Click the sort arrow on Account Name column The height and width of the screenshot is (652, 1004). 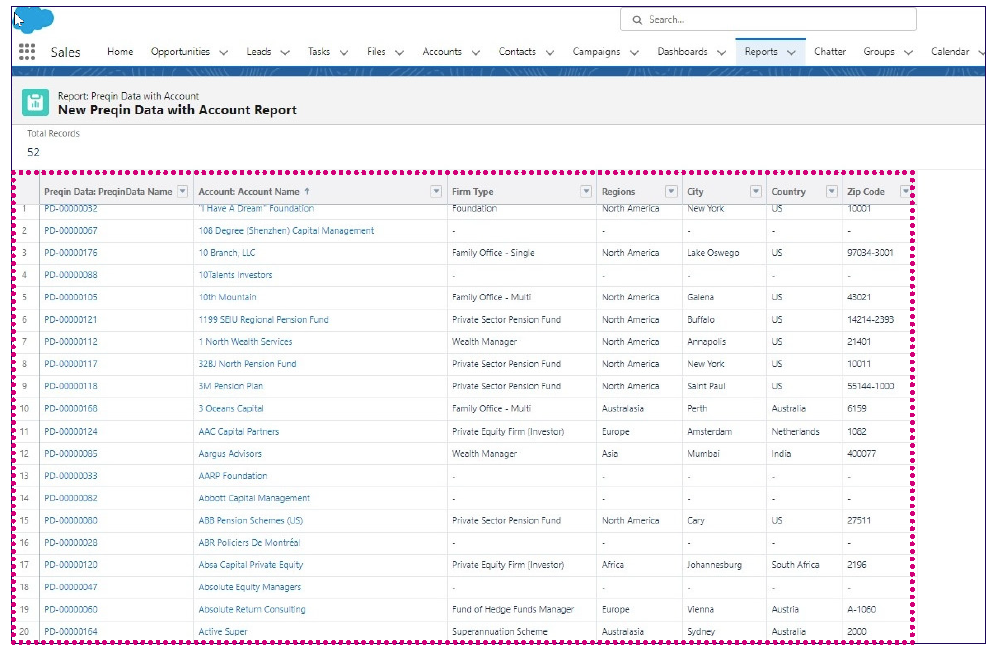pos(307,192)
